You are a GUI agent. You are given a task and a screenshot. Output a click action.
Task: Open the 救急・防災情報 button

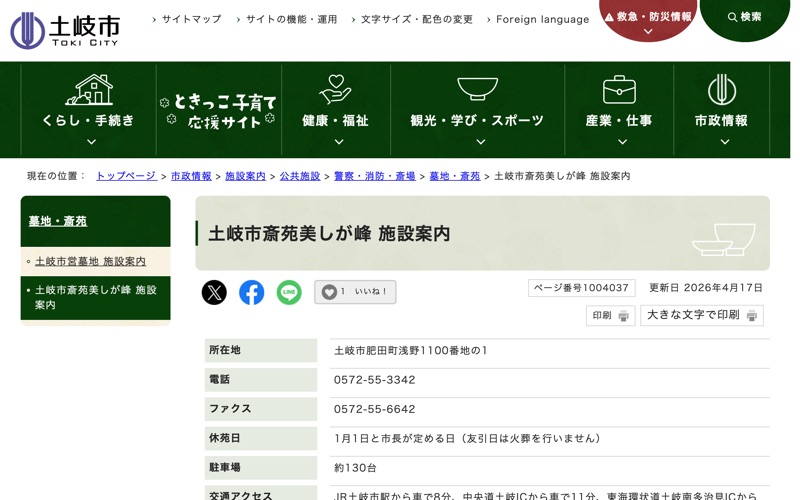tap(648, 18)
